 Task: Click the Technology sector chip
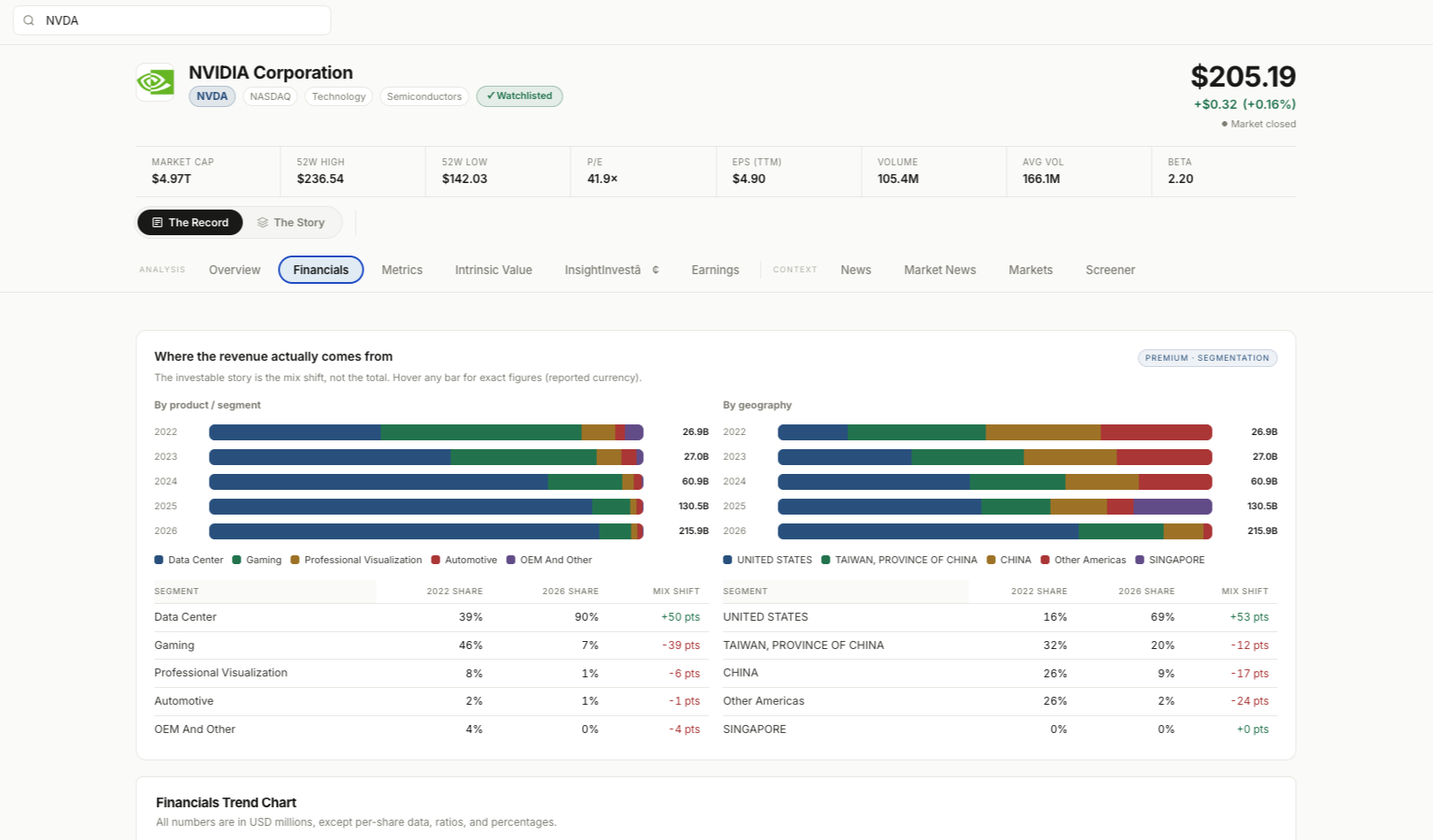339,96
